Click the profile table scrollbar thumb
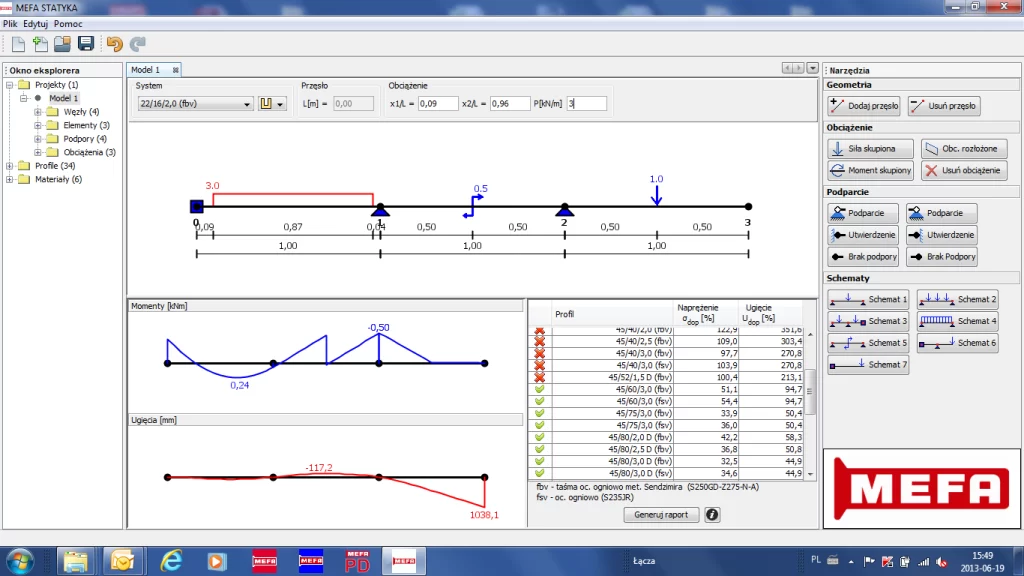This screenshot has height=576, width=1024. pyautogui.click(x=810, y=392)
